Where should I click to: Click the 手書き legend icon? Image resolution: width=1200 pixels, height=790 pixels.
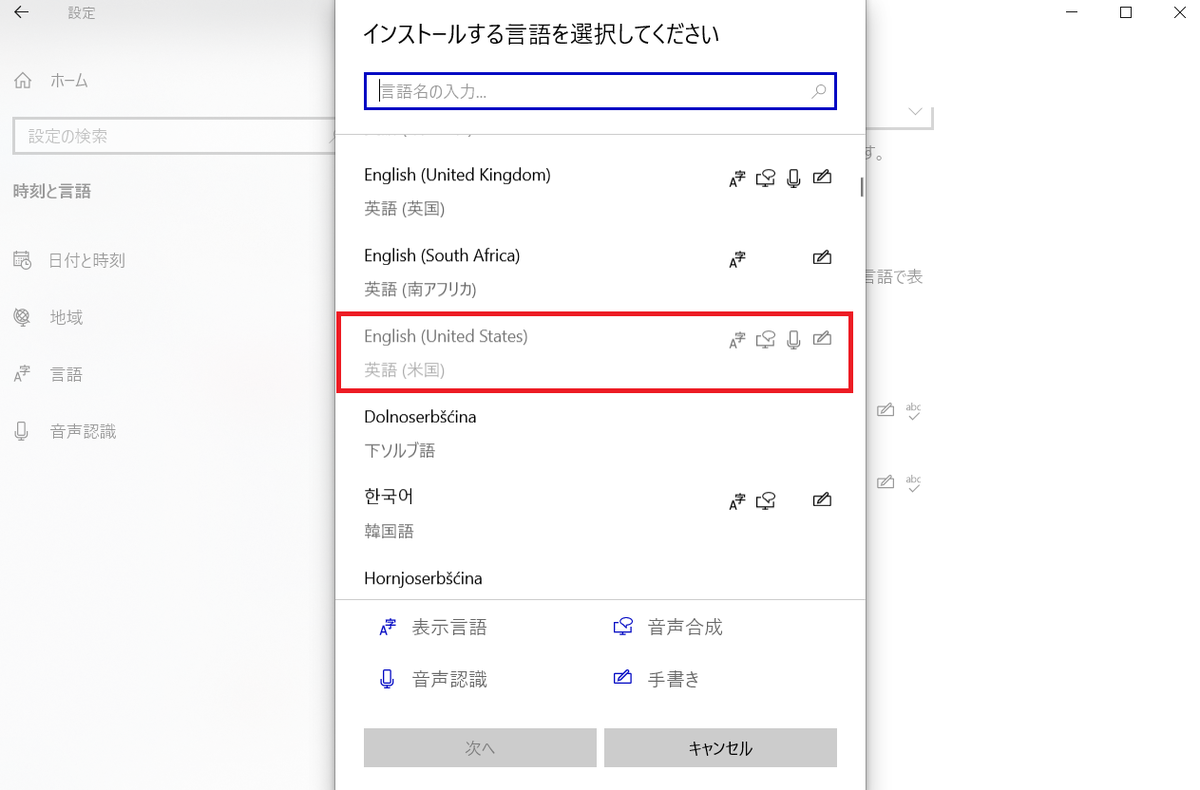pyautogui.click(x=622, y=679)
